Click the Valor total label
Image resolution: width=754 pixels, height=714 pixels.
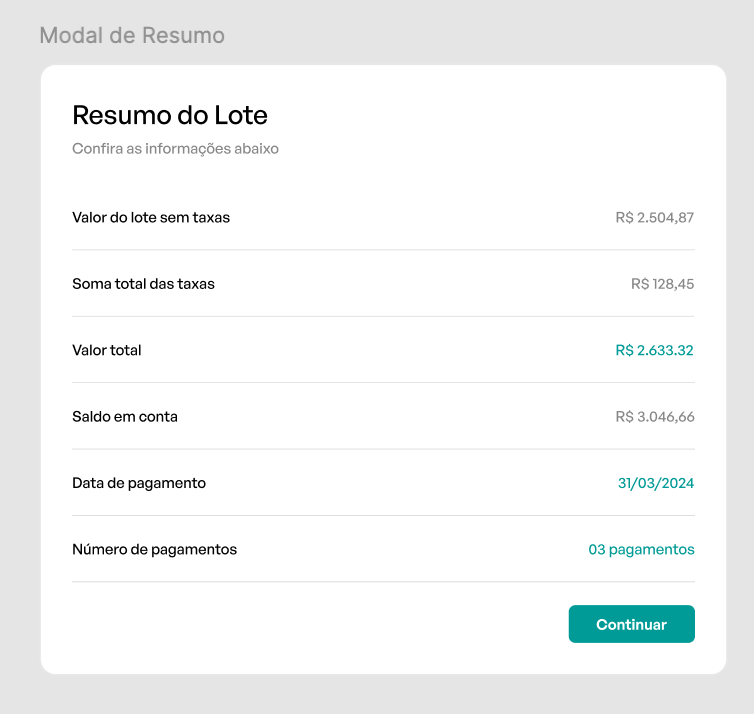pos(107,350)
